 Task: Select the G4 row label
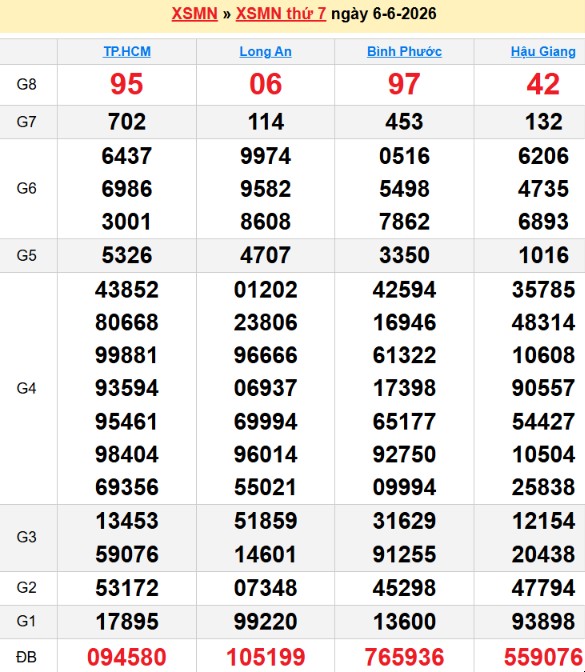[x=27, y=388]
